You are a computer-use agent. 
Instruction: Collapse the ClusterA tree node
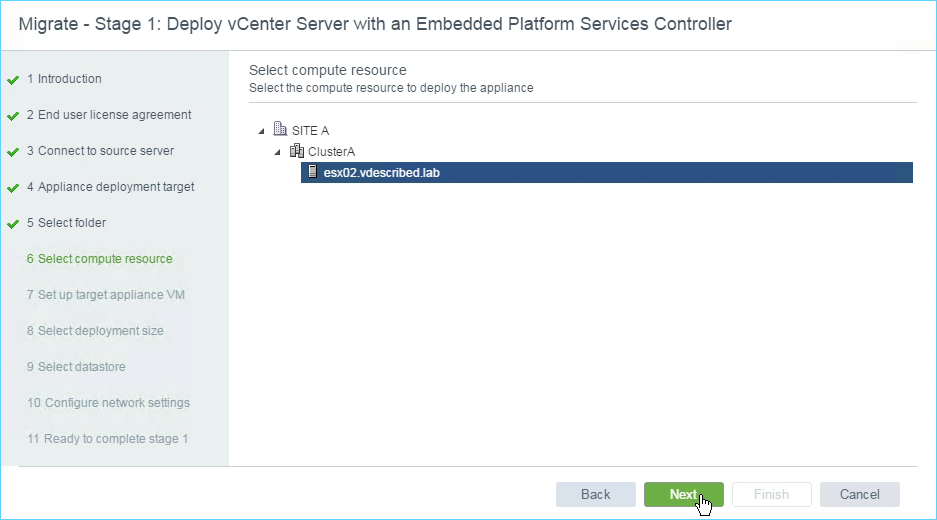tap(277, 152)
